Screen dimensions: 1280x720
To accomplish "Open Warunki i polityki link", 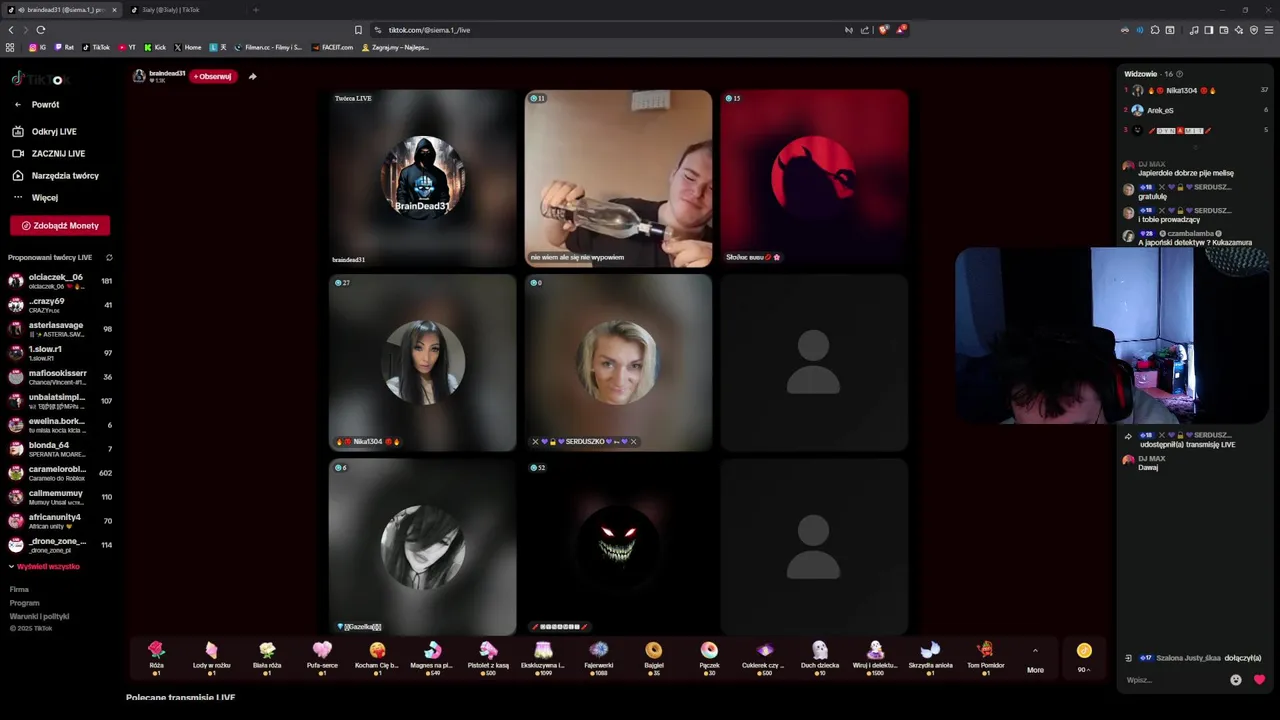I will pyautogui.click(x=39, y=616).
